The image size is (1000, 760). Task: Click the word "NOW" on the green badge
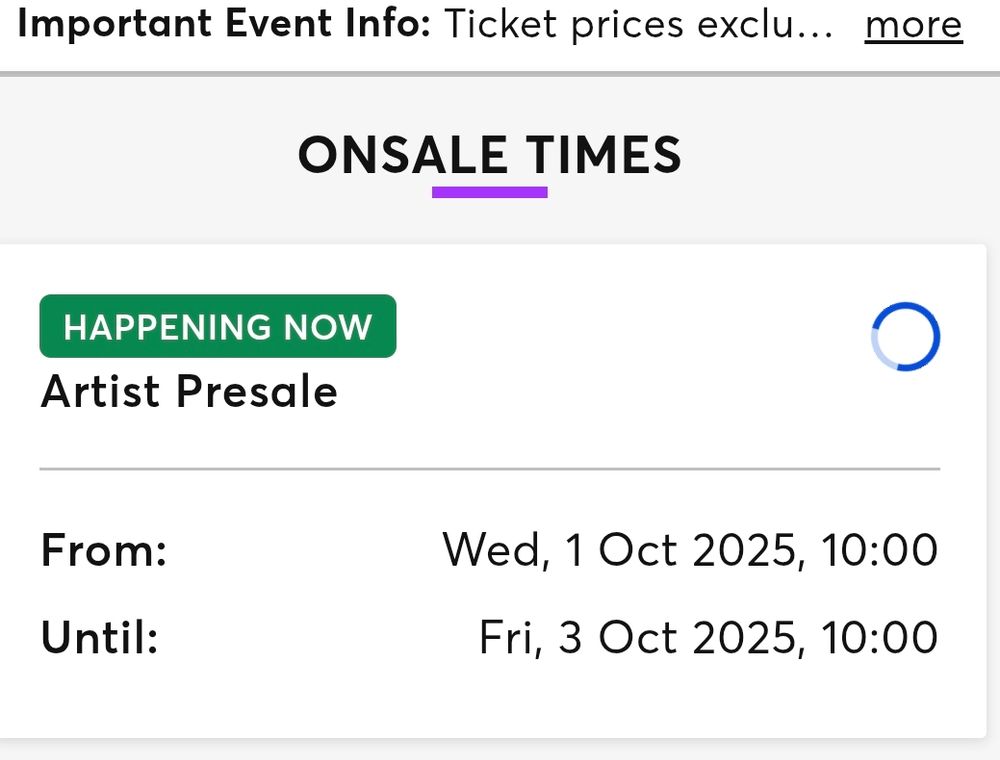(x=326, y=327)
